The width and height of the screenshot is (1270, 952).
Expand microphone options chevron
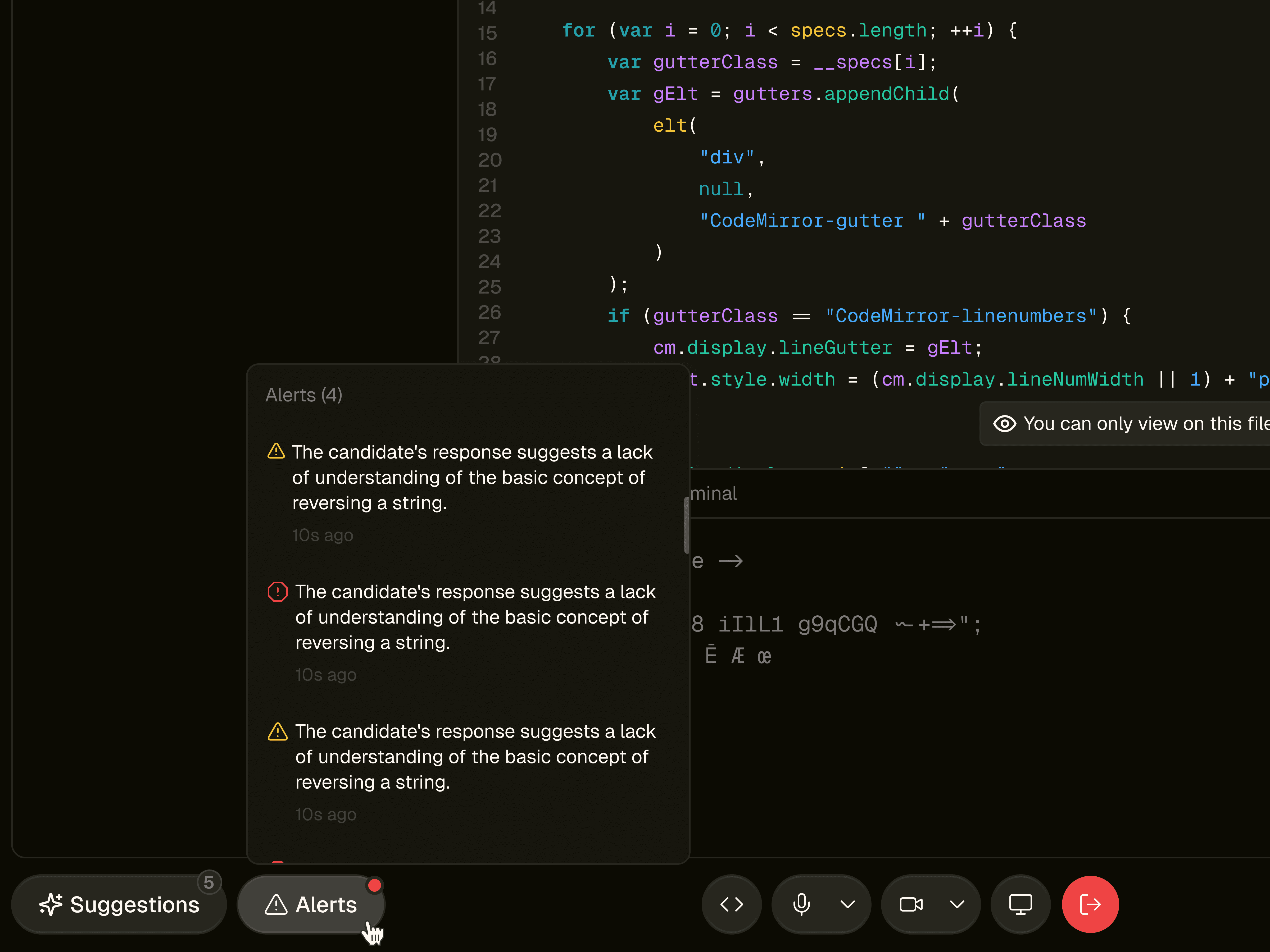point(847,904)
